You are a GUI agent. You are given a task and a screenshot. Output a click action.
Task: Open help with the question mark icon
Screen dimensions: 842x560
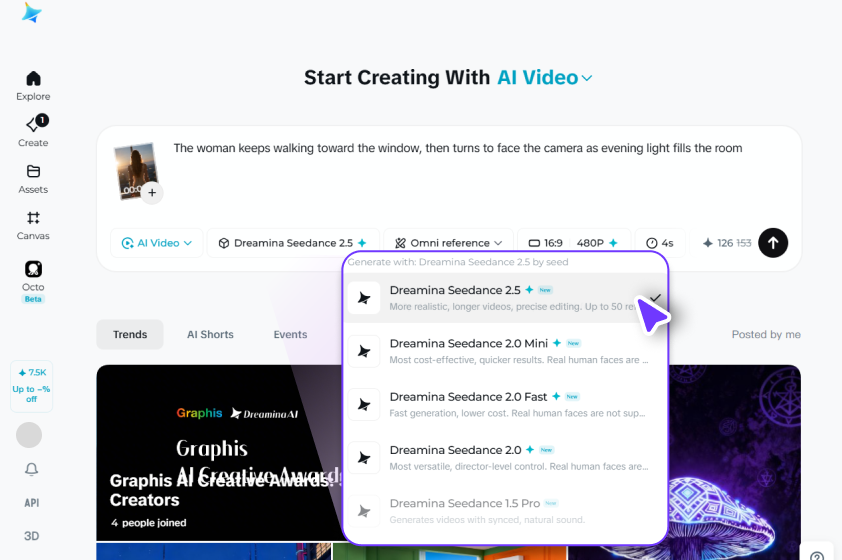tap(817, 555)
